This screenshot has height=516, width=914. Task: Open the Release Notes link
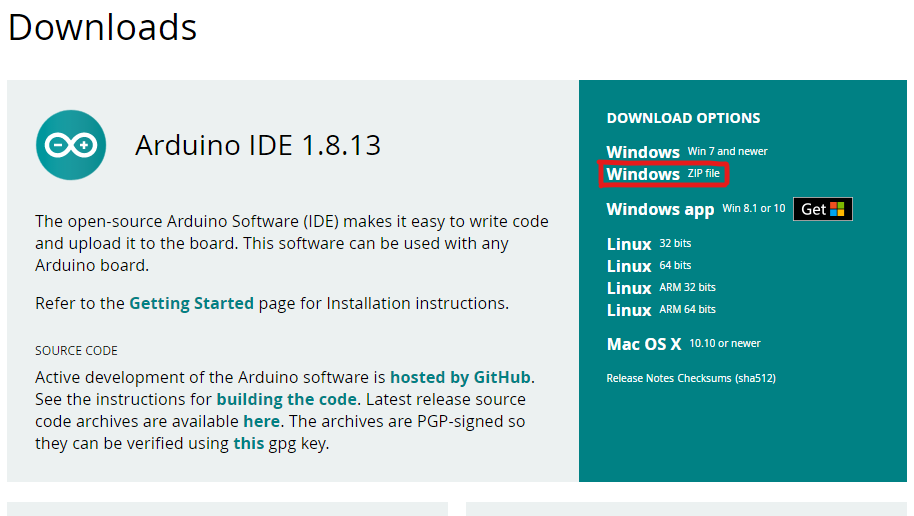640,378
